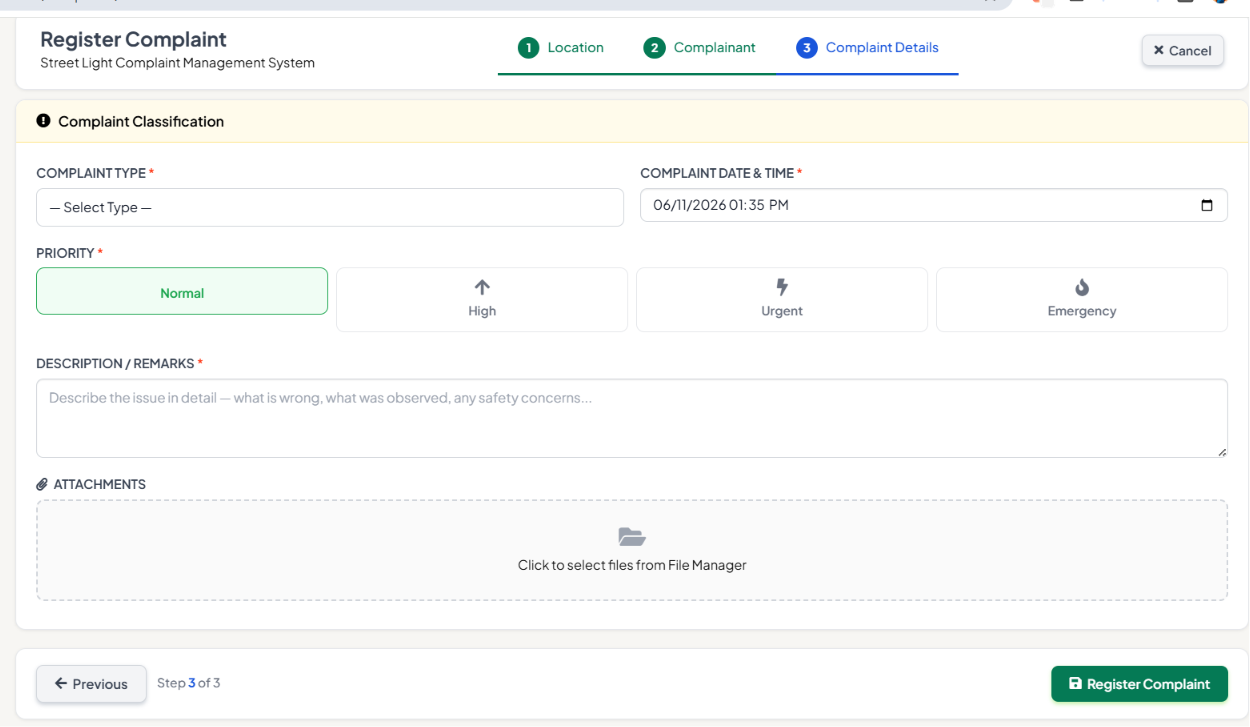This screenshot has height=727, width=1250.
Task: Go to the Location step tab
Action: point(560,48)
